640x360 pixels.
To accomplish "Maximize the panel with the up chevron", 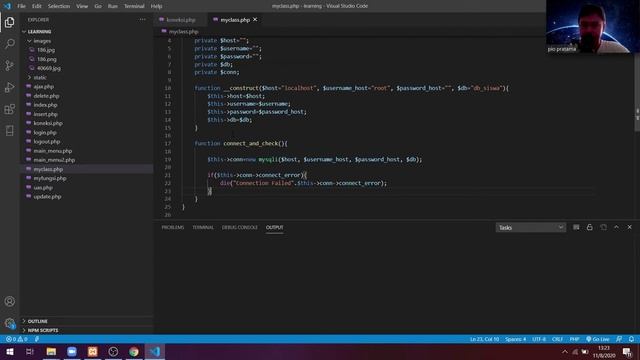I will [x=616, y=227].
